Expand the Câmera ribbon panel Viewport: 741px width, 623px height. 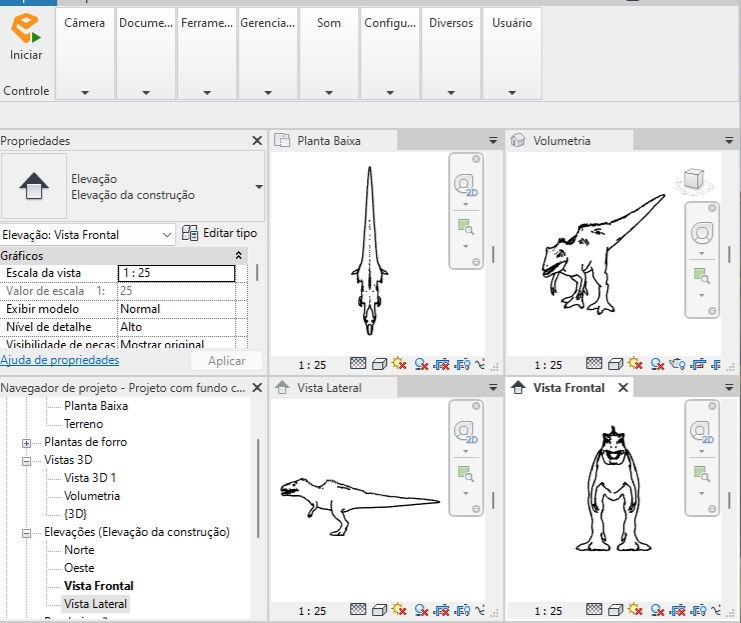(85, 93)
